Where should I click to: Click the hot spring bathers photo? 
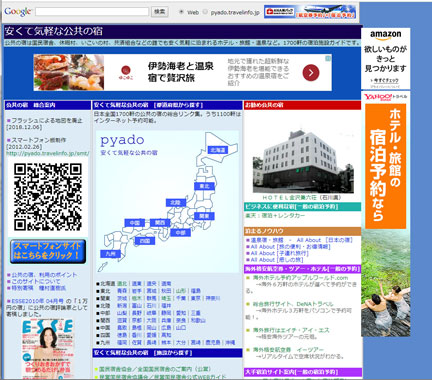pos(386,283)
